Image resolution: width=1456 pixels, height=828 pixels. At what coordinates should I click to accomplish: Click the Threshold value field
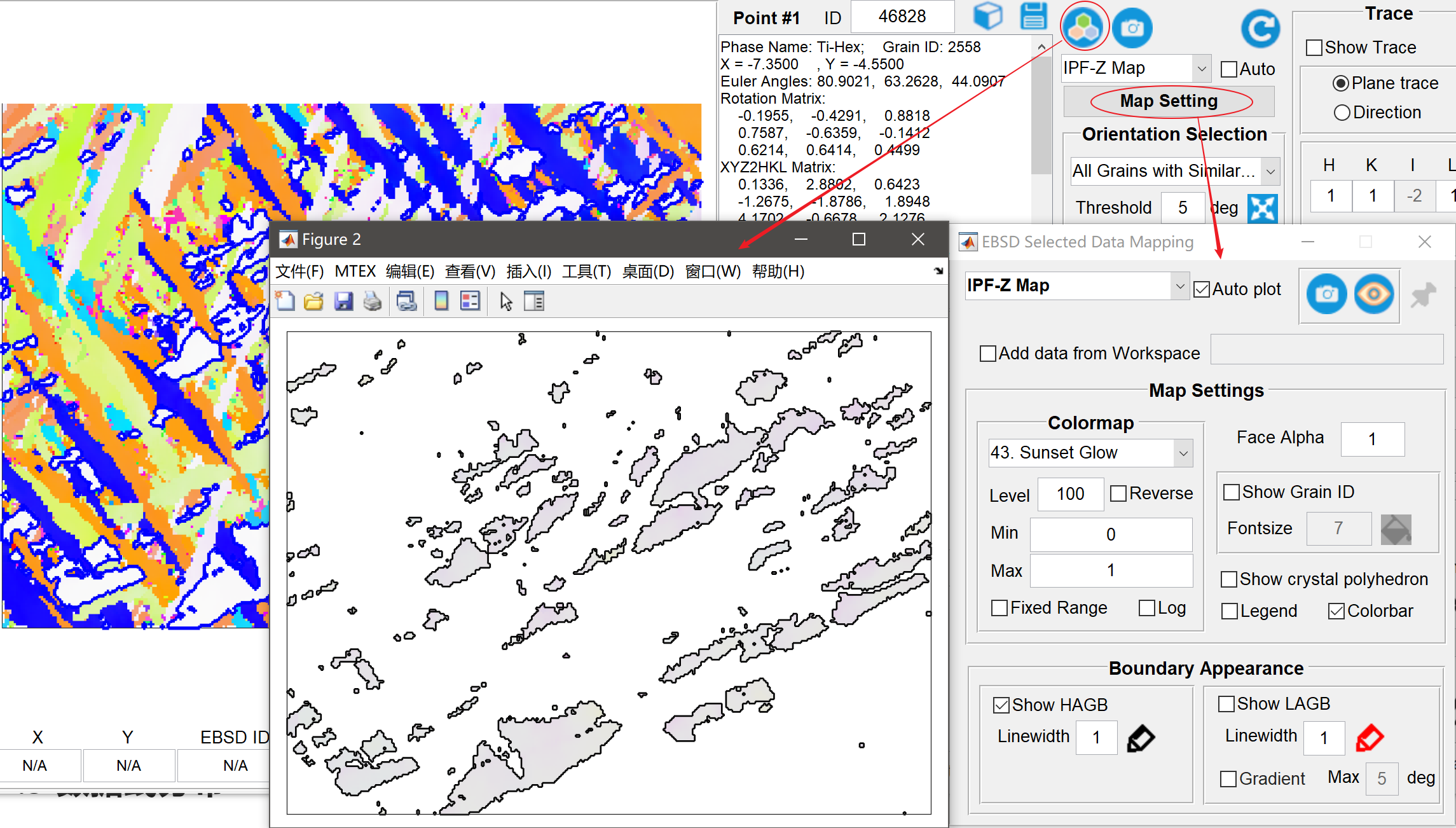pos(1183,208)
